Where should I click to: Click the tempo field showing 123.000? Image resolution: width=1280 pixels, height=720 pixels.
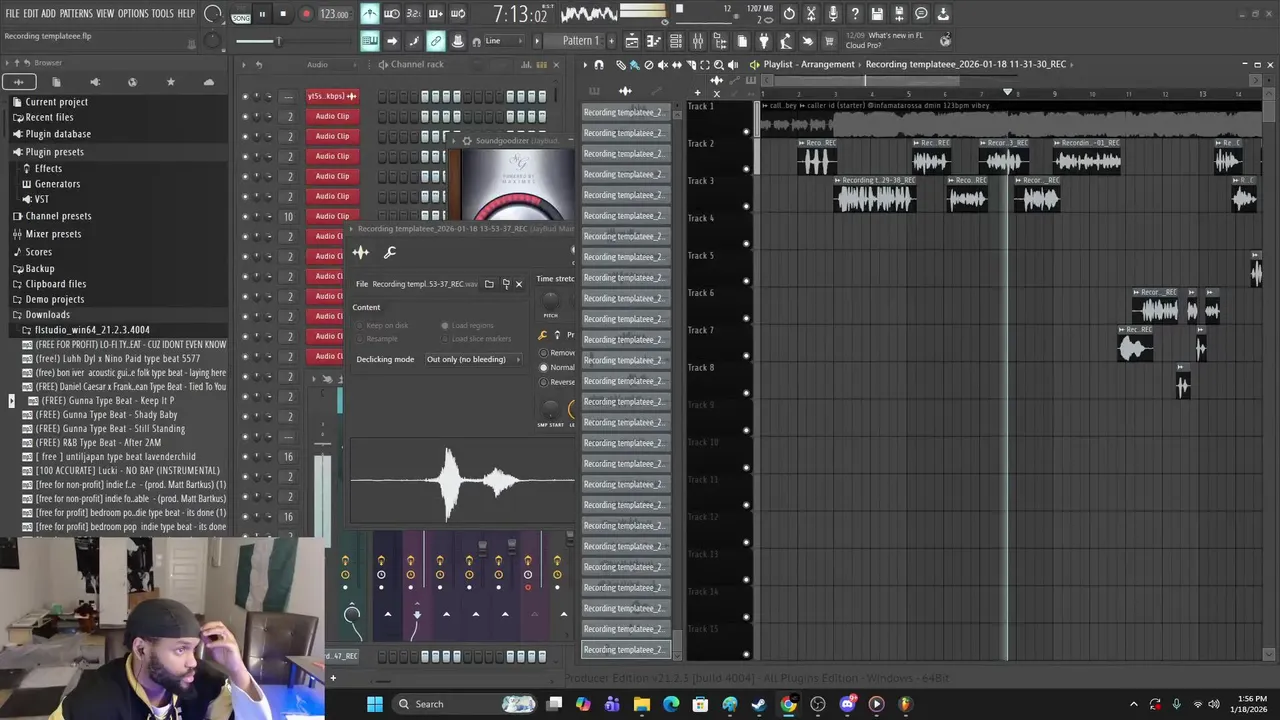click(x=334, y=15)
